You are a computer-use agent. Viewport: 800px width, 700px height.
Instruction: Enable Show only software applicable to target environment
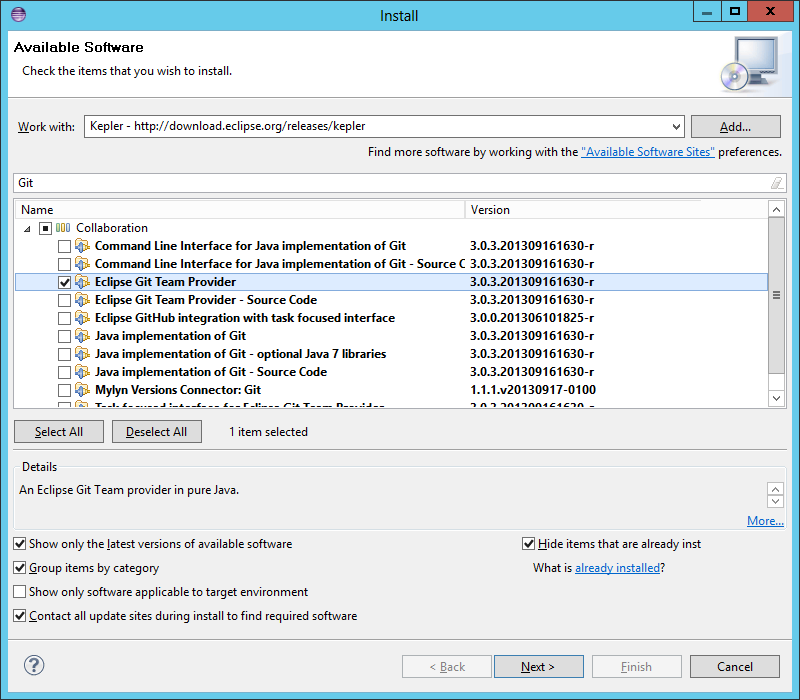pyautogui.click(x=21, y=592)
